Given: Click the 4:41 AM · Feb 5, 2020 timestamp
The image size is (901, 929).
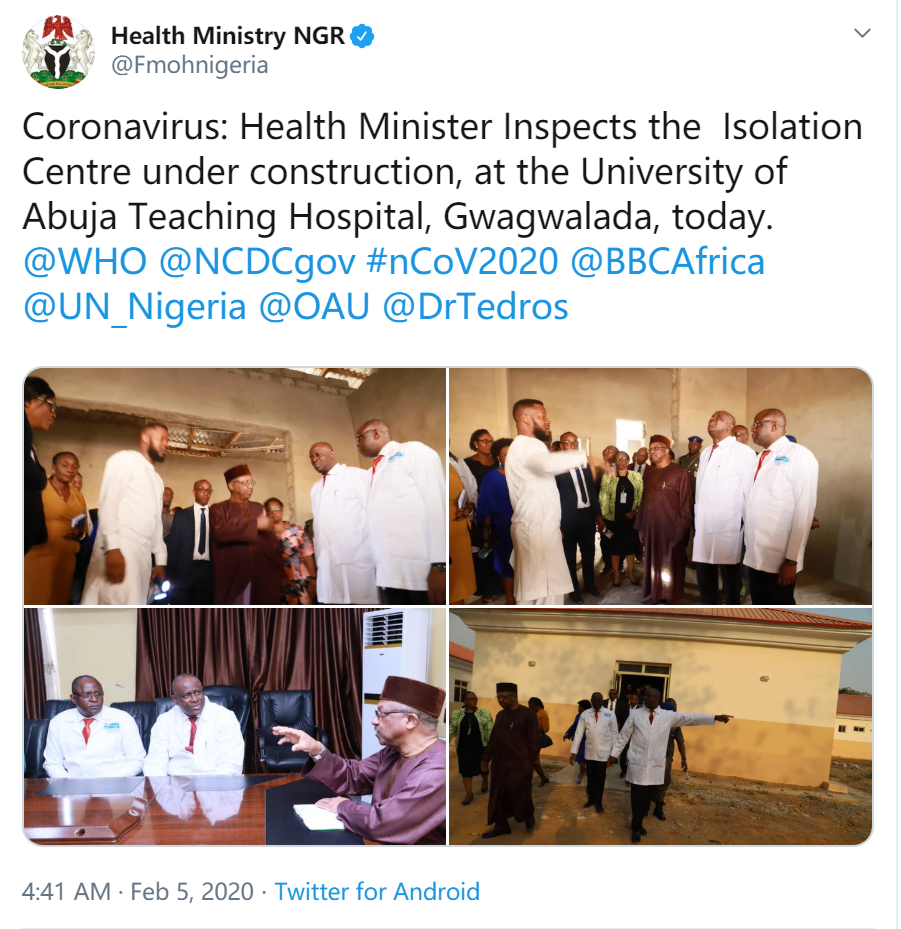Looking at the screenshot, I should coord(138,891).
